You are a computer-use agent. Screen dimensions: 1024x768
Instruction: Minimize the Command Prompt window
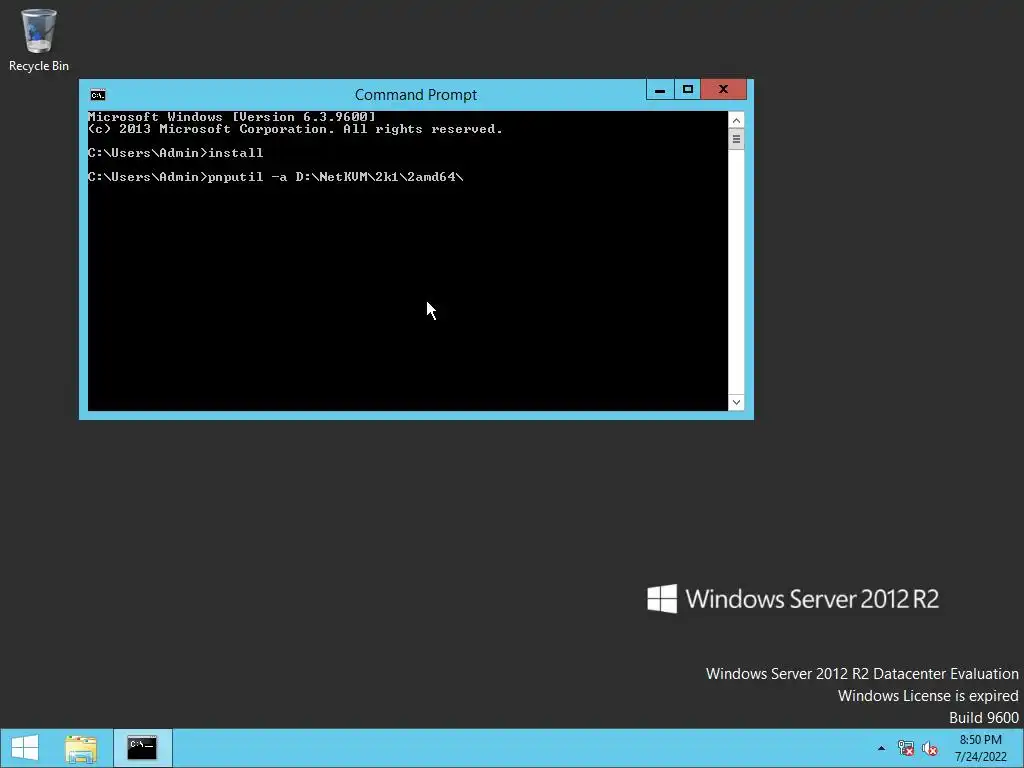coord(660,89)
